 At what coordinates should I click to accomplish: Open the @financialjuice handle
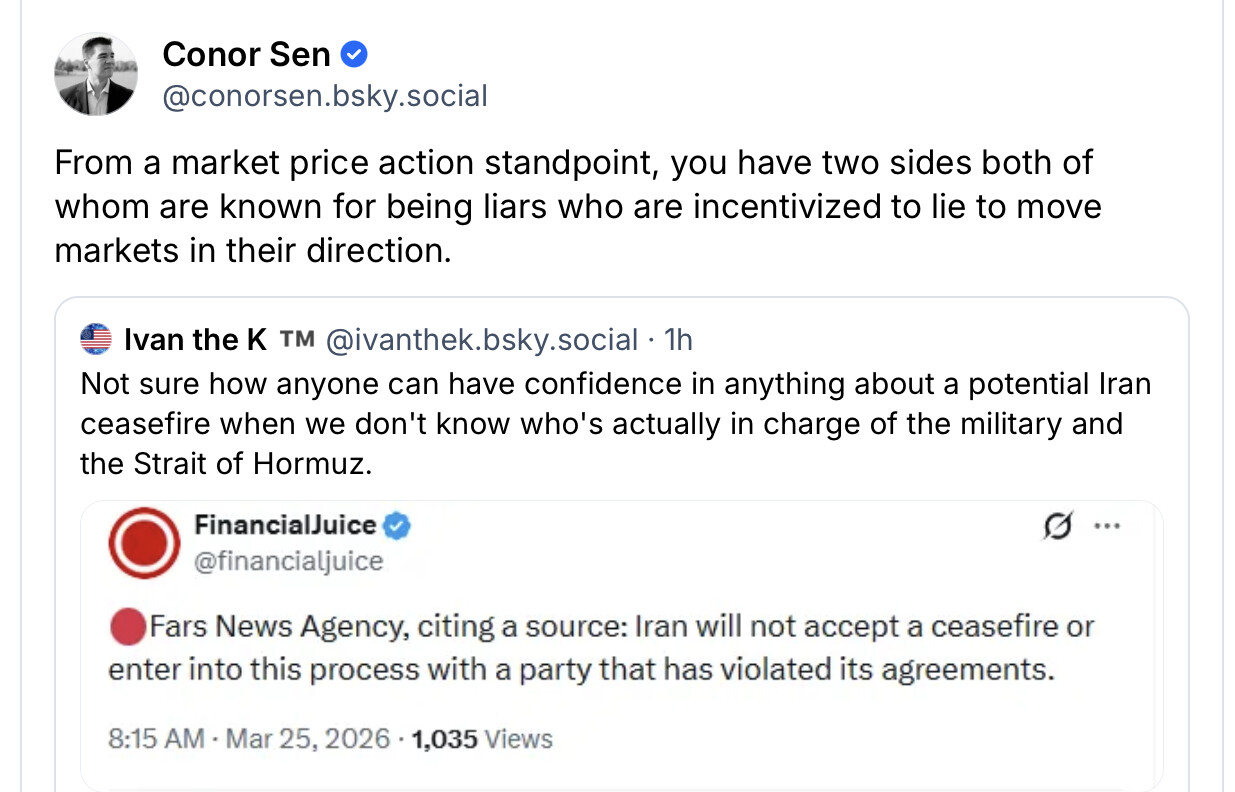[288, 561]
